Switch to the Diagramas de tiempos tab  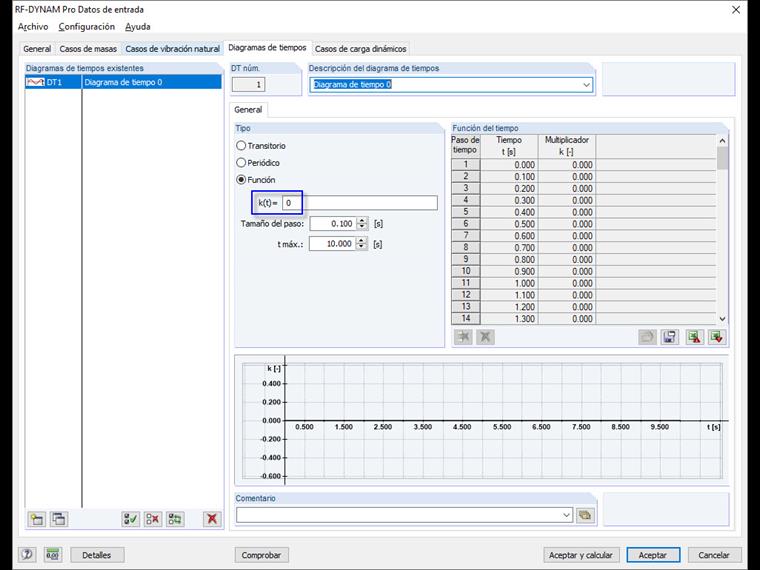[267, 48]
